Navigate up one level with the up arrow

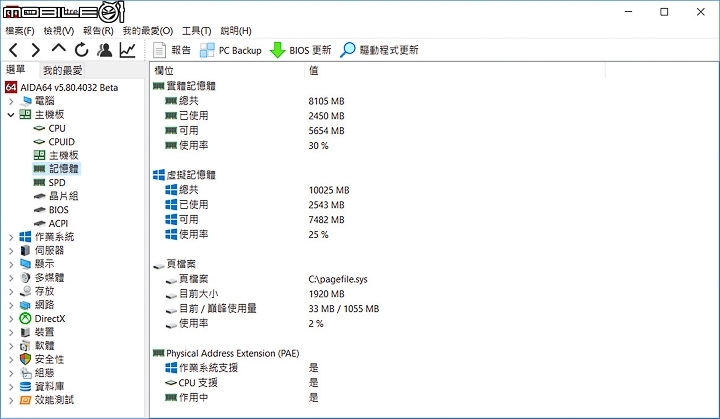(x=59, y=49)
